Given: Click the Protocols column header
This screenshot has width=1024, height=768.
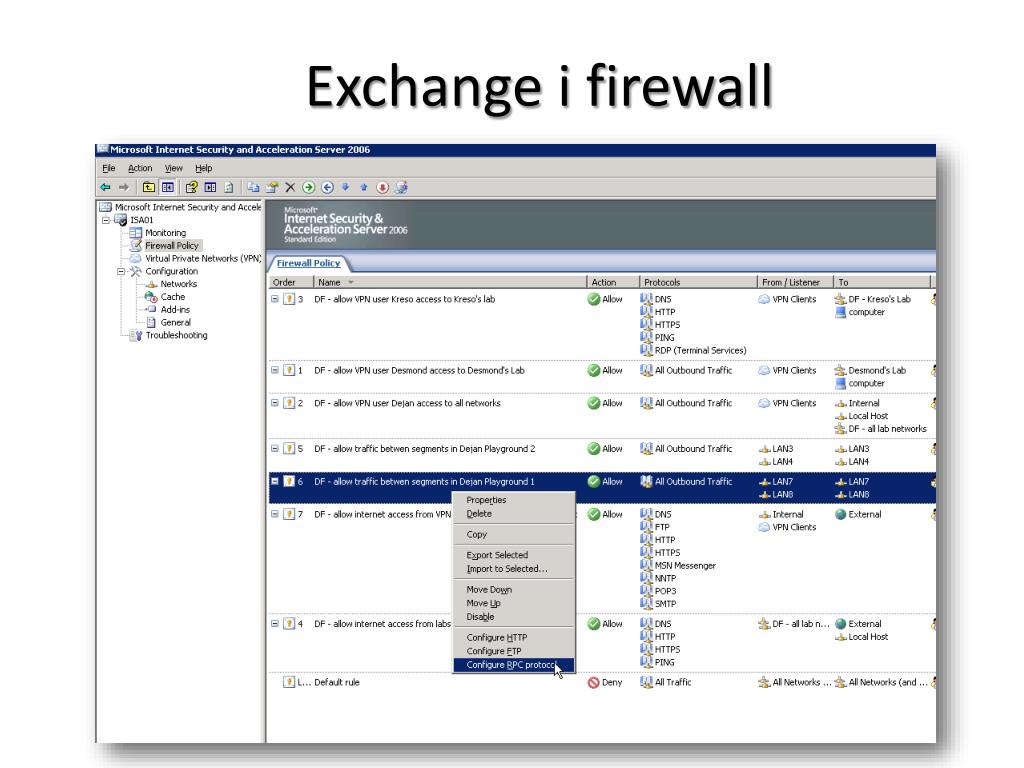Looking at the screenshot, I should [x=697, y=282].
